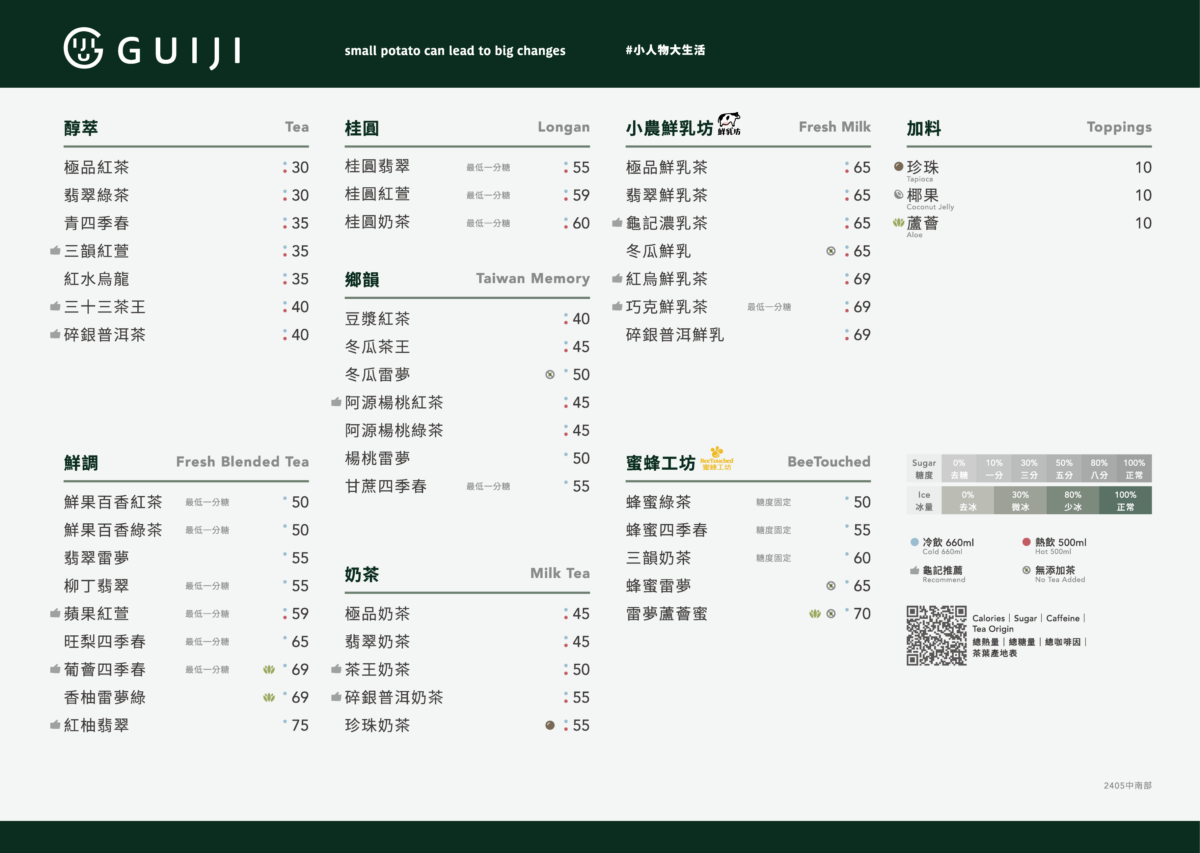Click the GUIJI smiley face logo

tap(84, 45)
